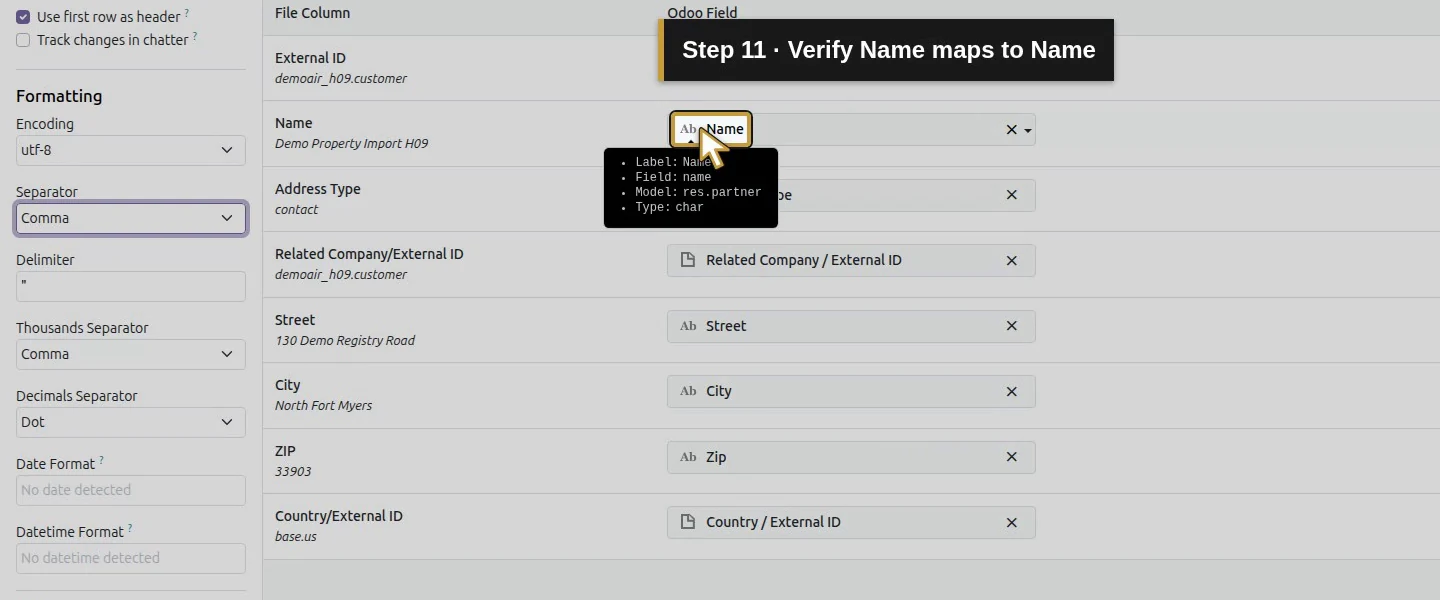1440x600 pixels.
Task: Clear the Address Type field mapping
Action: point(1011,195)
